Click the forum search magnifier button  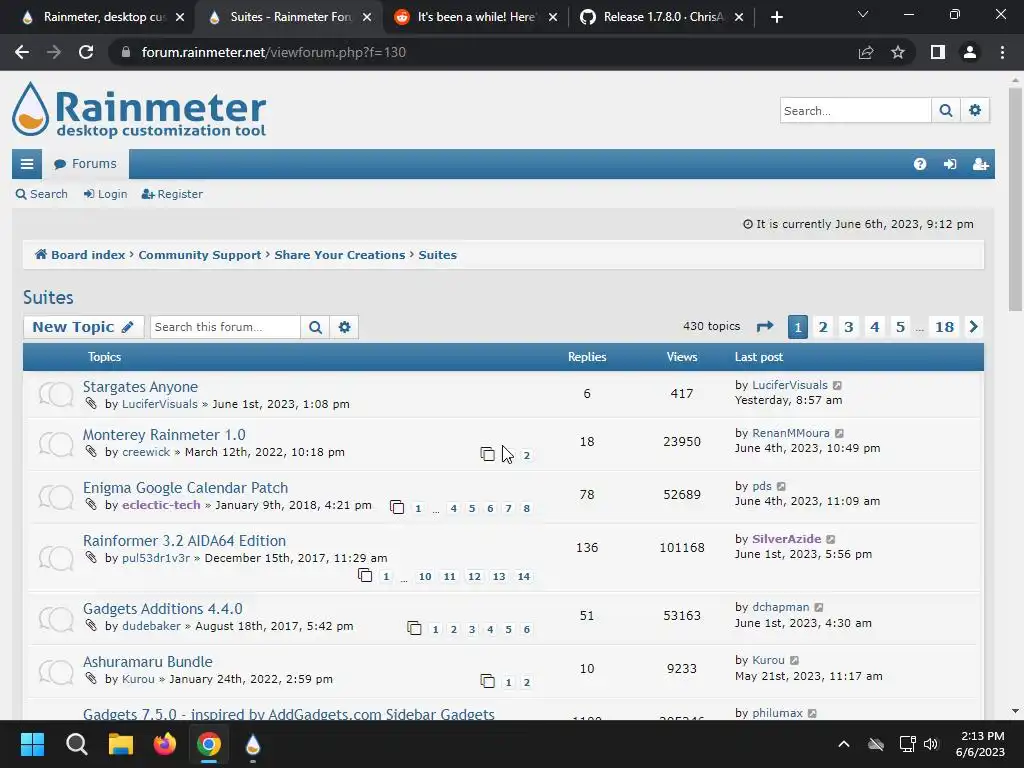click(x=315, y=327)
